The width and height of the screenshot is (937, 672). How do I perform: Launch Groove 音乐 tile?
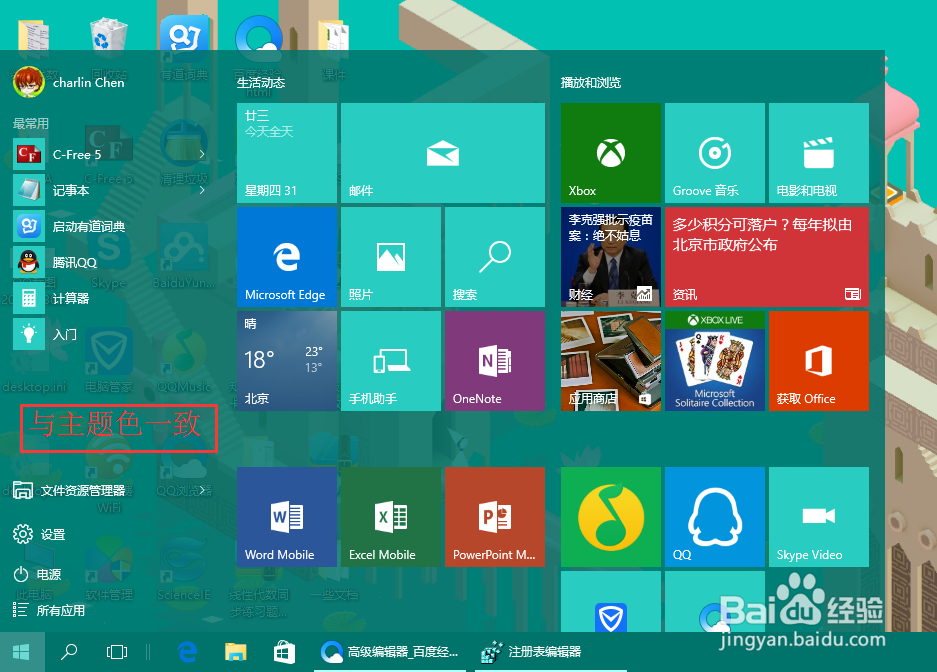point(715,153)
